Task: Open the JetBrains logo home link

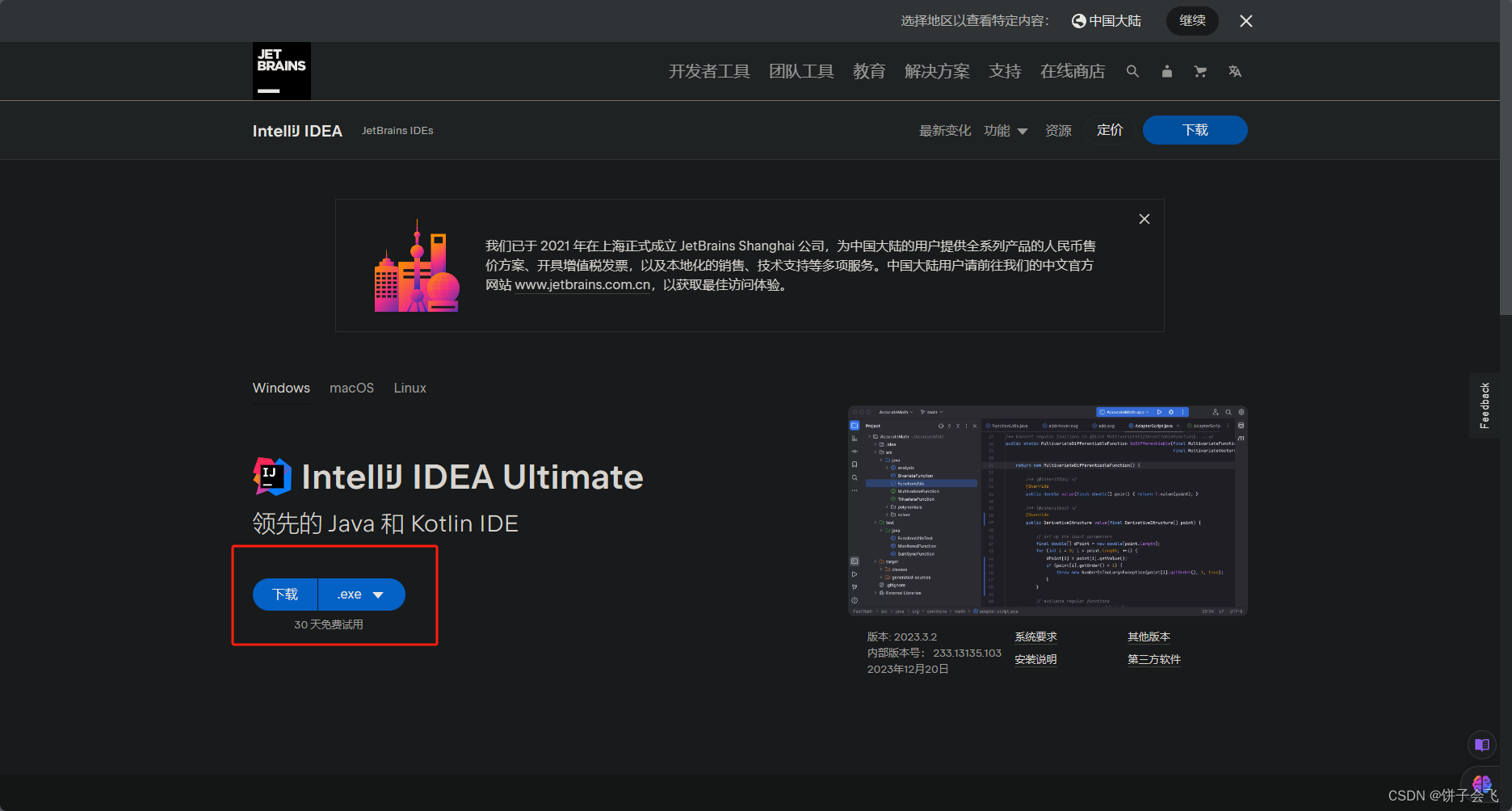Action: (281, 71)
